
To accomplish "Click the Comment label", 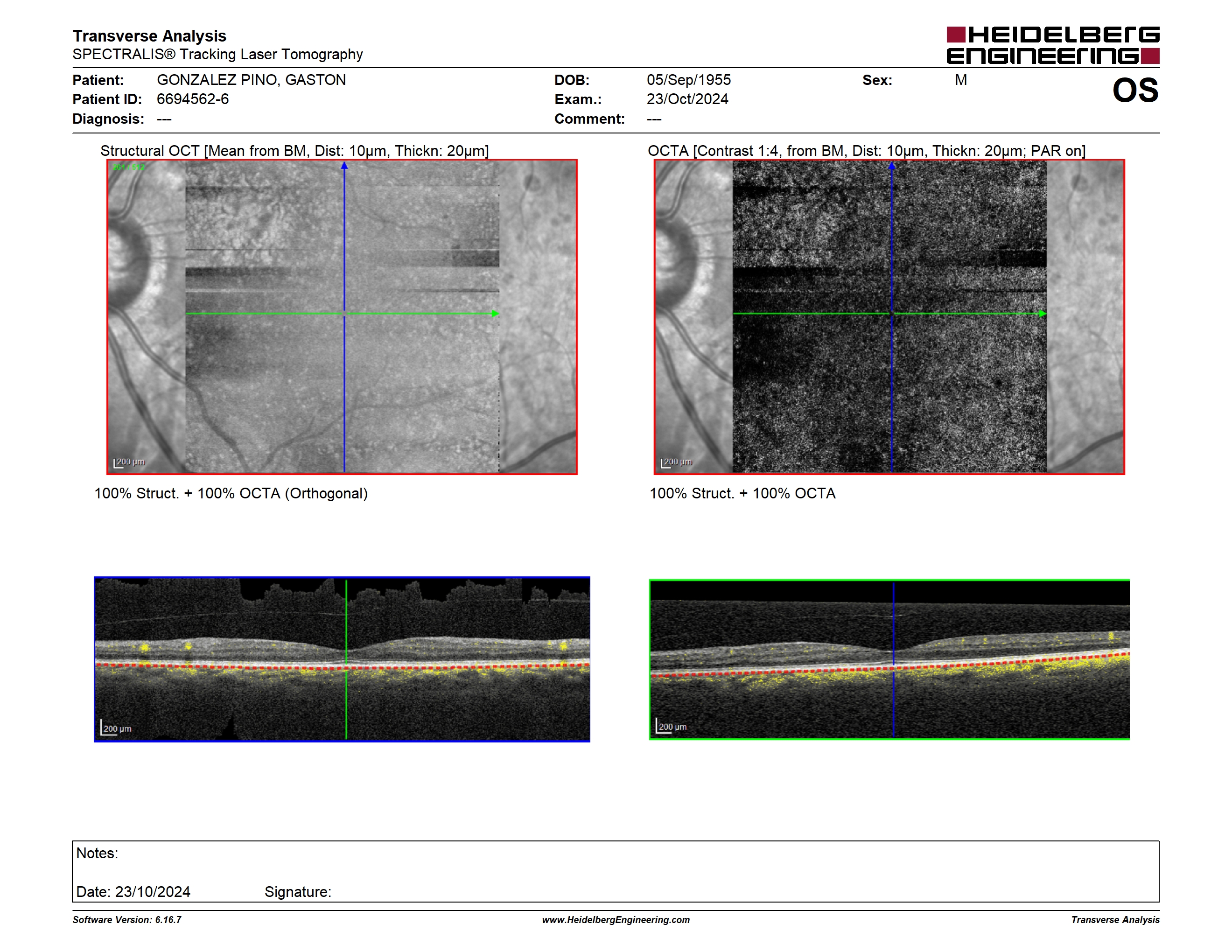I will [x=589, y=119].
